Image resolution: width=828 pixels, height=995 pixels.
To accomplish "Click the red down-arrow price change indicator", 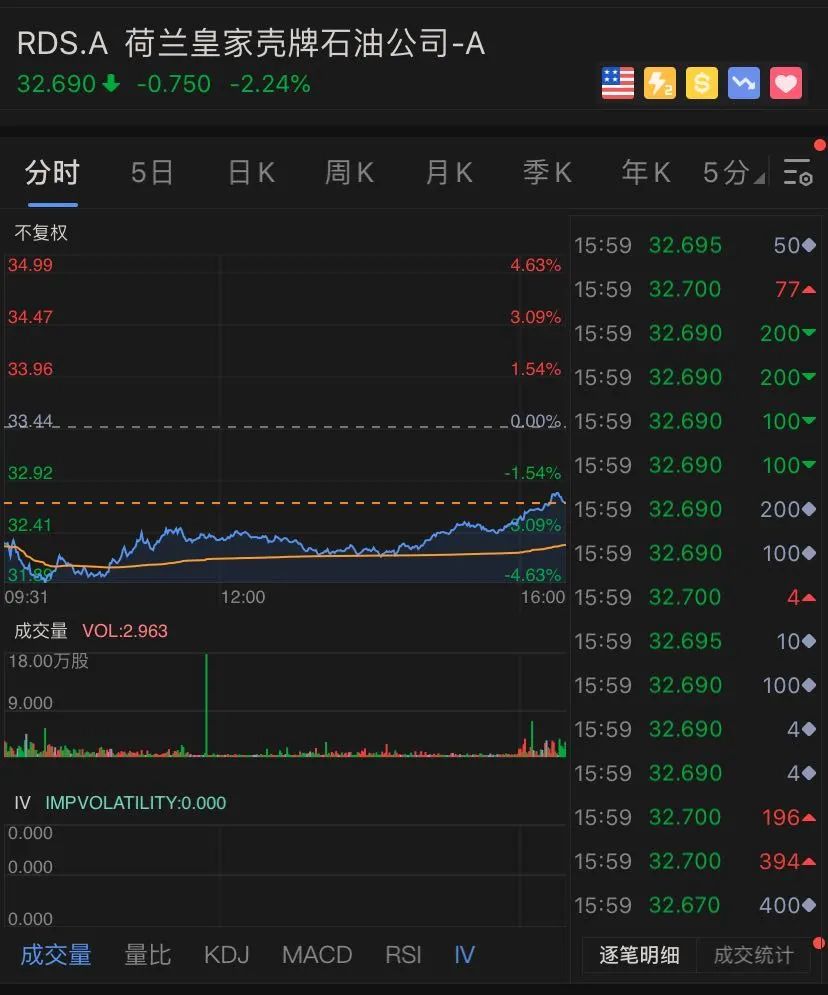I will coord(111,84).
